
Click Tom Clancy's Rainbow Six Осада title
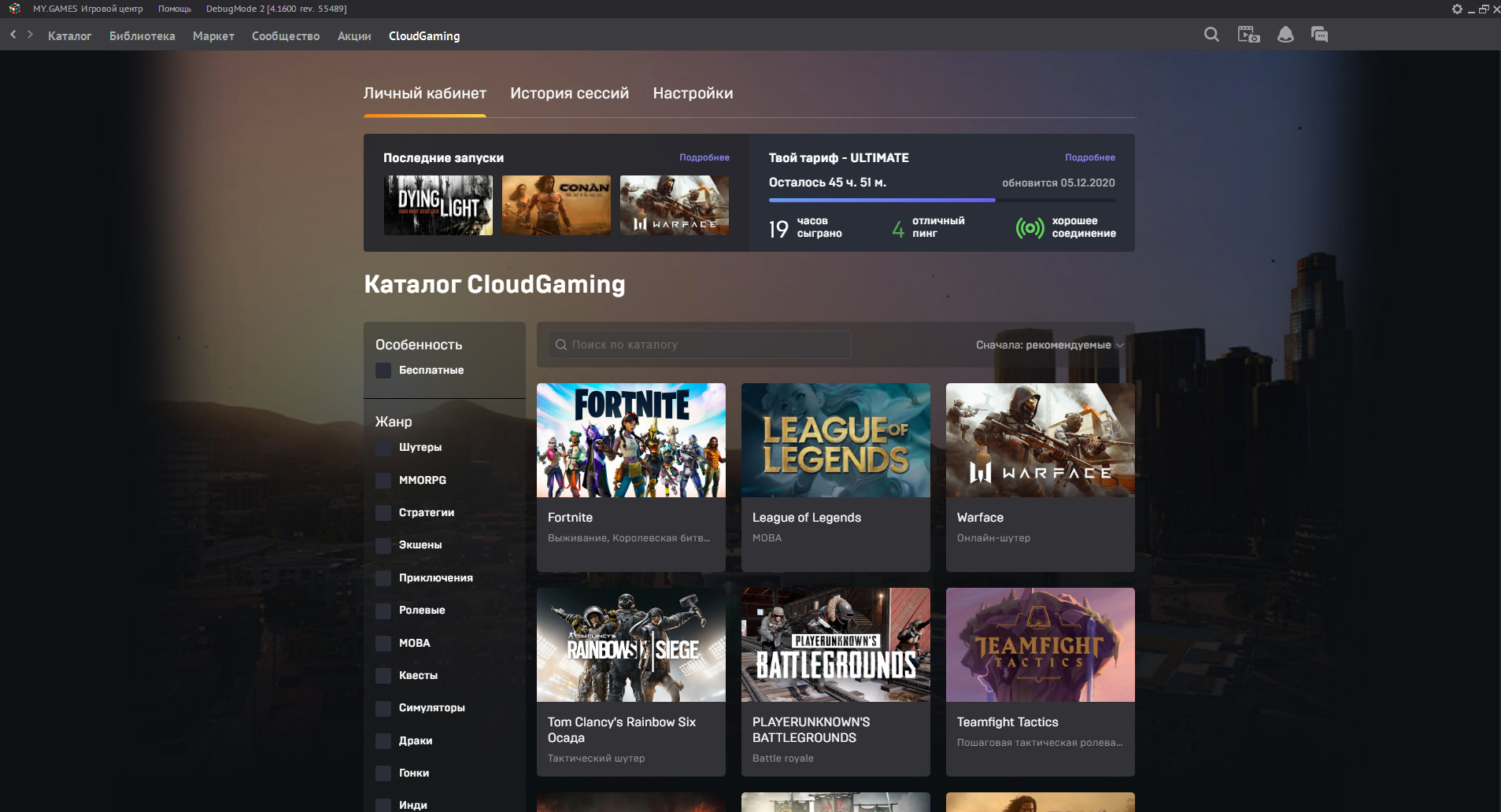(x=622, y=730)
